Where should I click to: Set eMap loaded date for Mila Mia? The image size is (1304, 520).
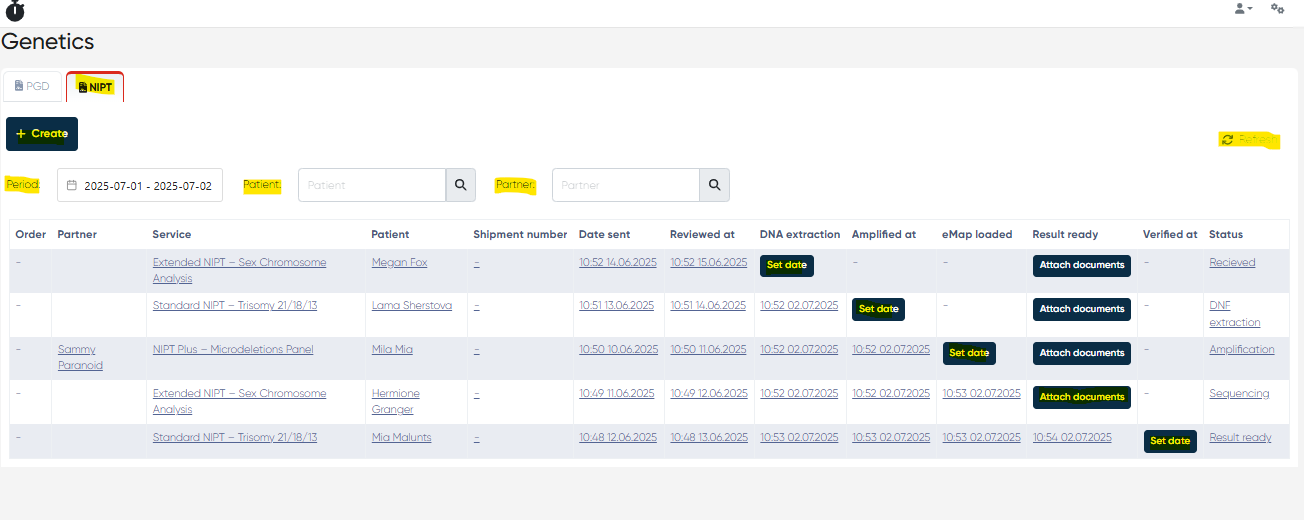[968, 353]
